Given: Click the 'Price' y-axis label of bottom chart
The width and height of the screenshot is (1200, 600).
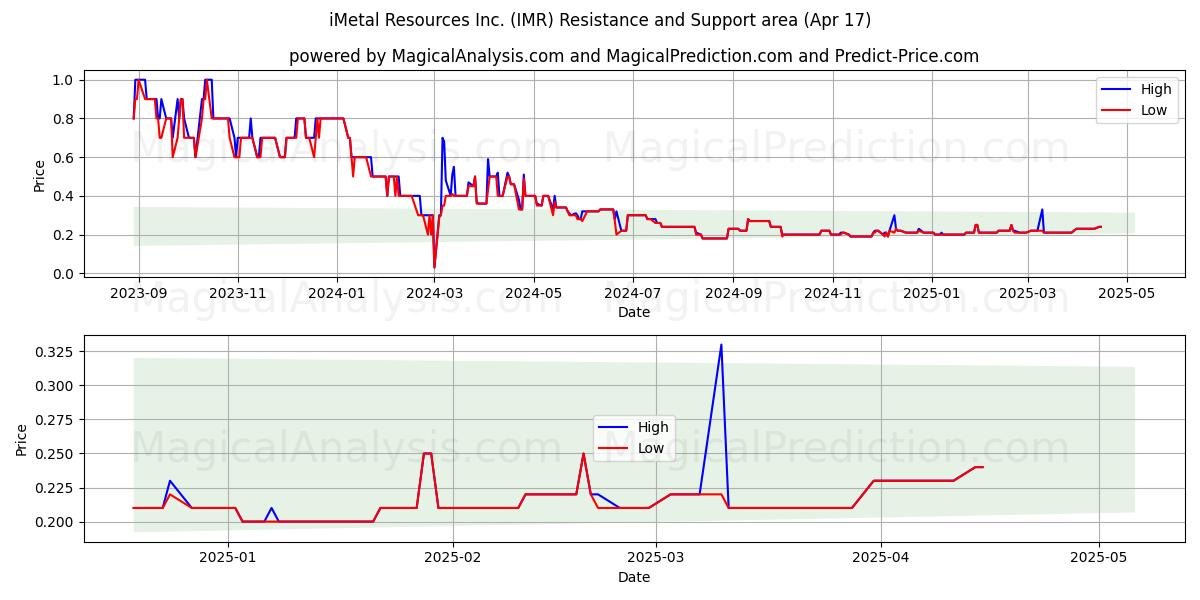Looking at the screenshot, I should pos(21,439).
